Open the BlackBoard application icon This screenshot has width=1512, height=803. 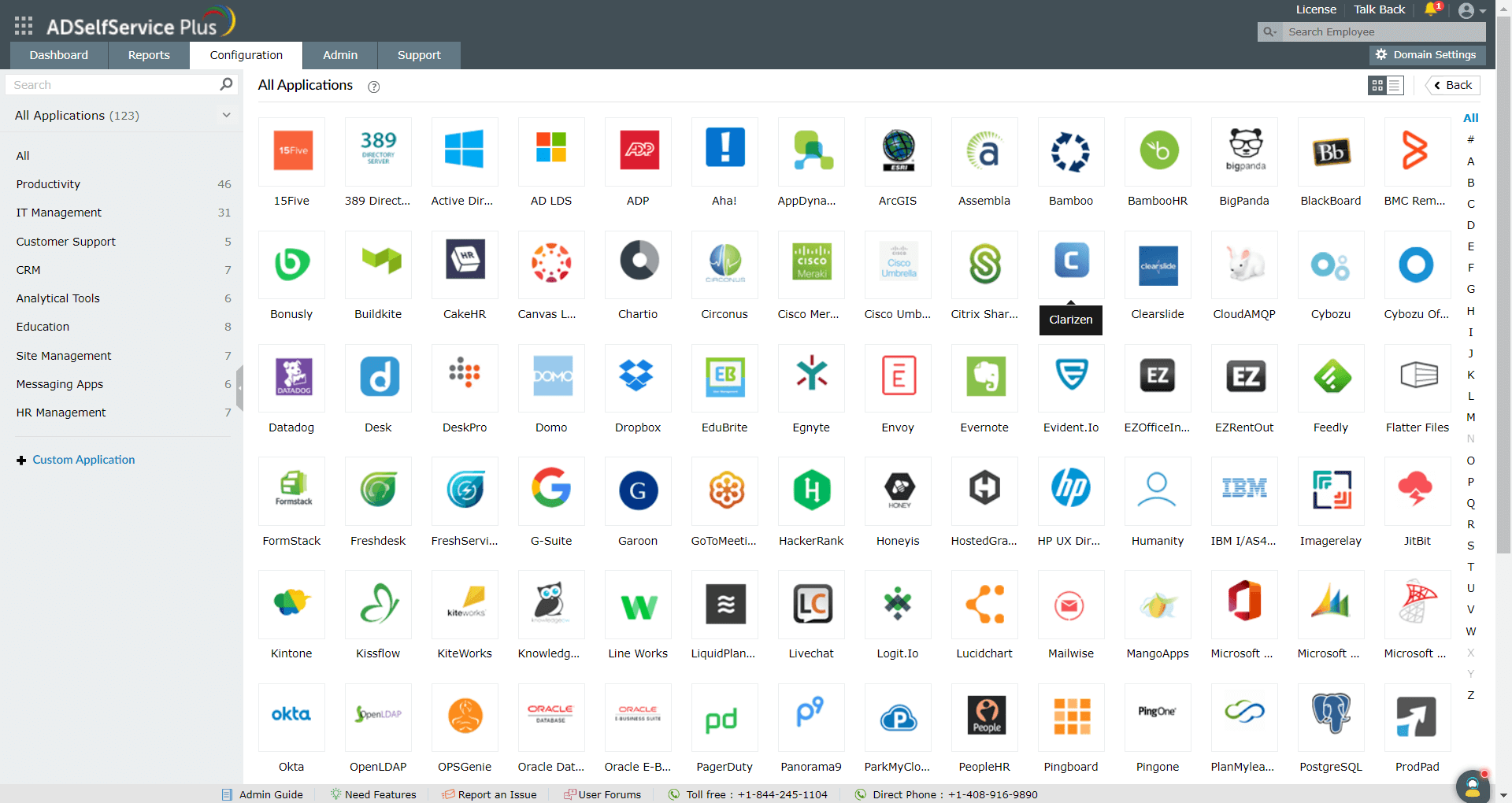pyautogui.click(x=1331, y=150)
